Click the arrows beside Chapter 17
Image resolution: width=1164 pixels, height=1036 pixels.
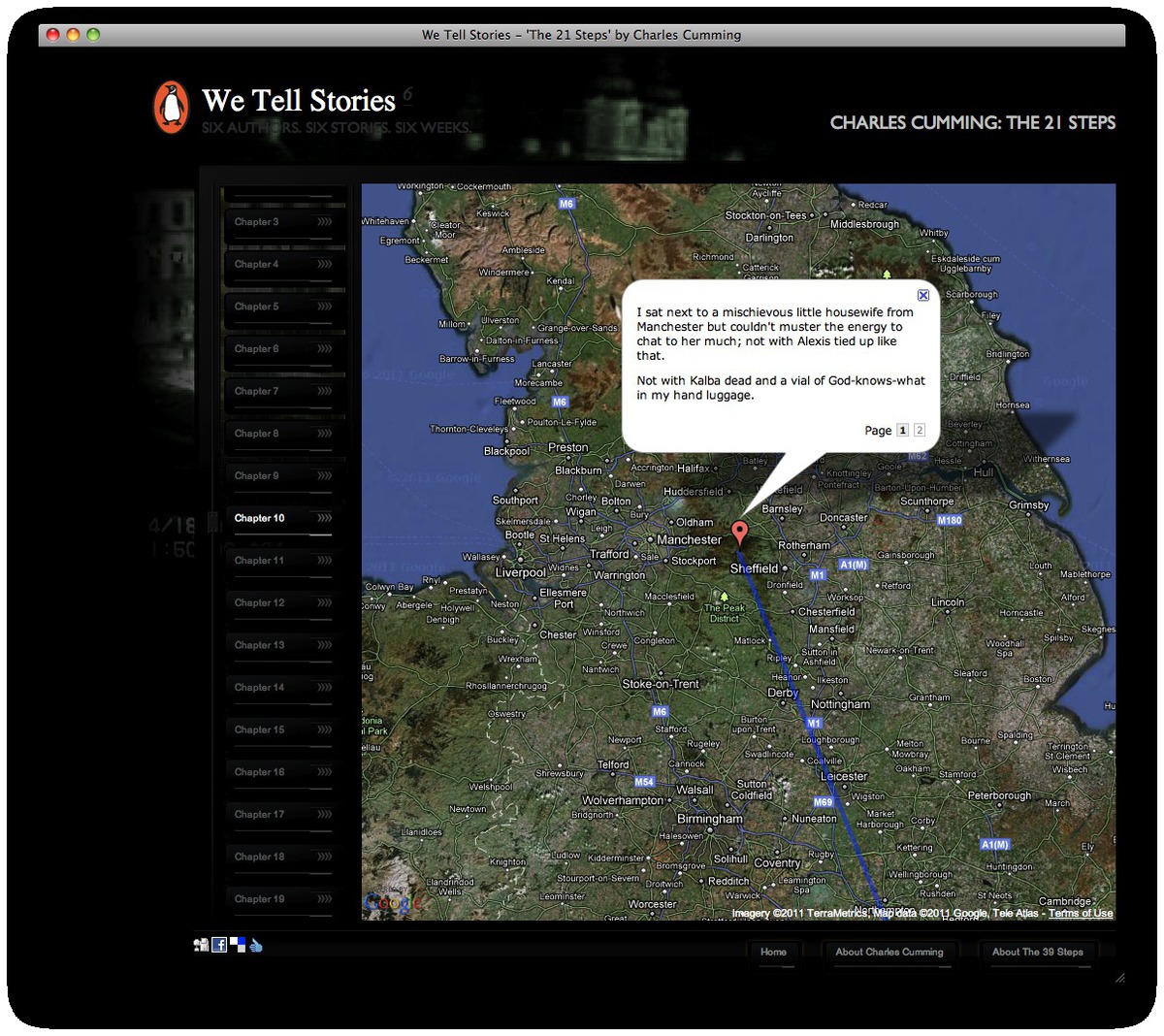point(325,815)
